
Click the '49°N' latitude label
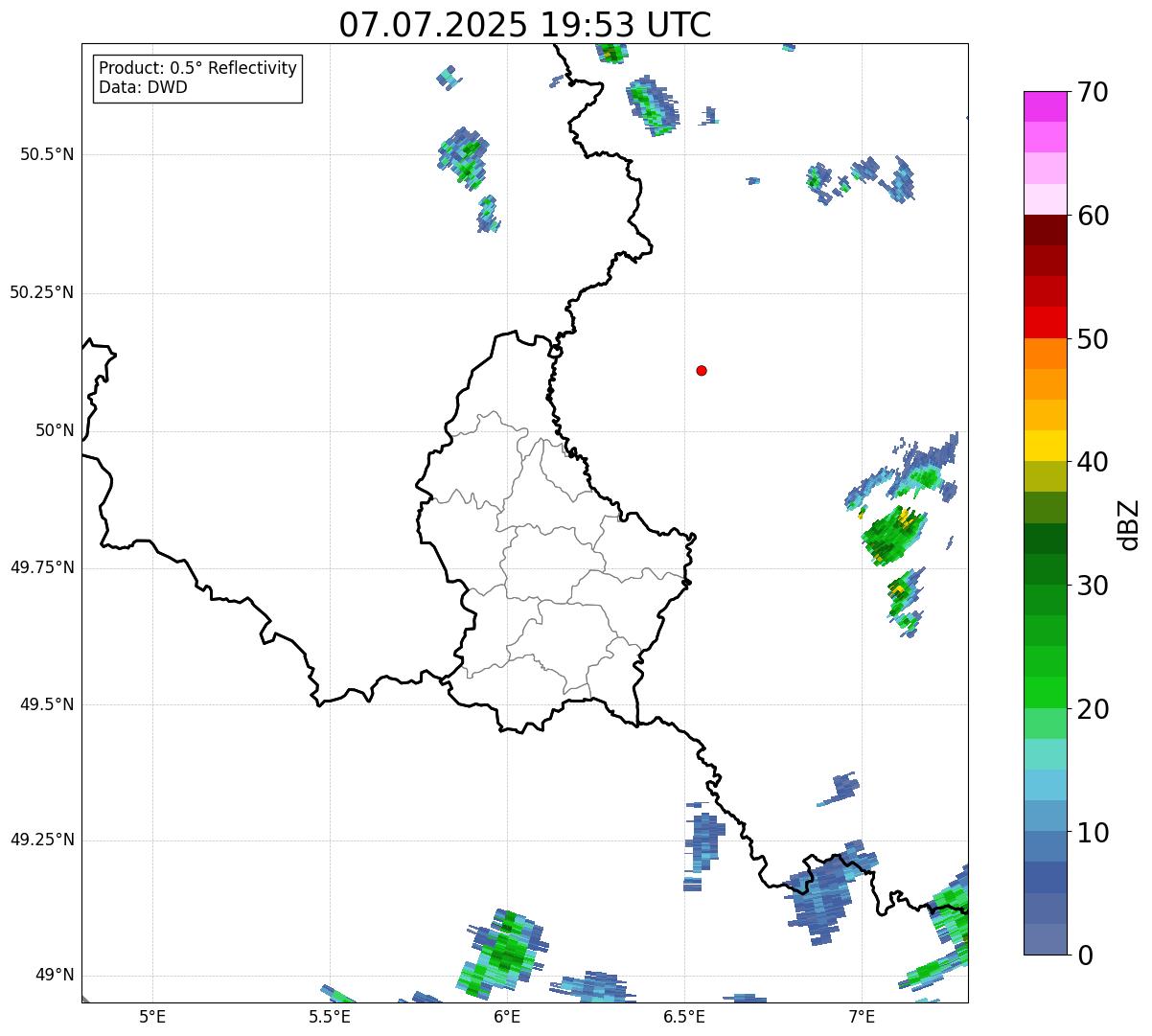[x=55, y=975]
